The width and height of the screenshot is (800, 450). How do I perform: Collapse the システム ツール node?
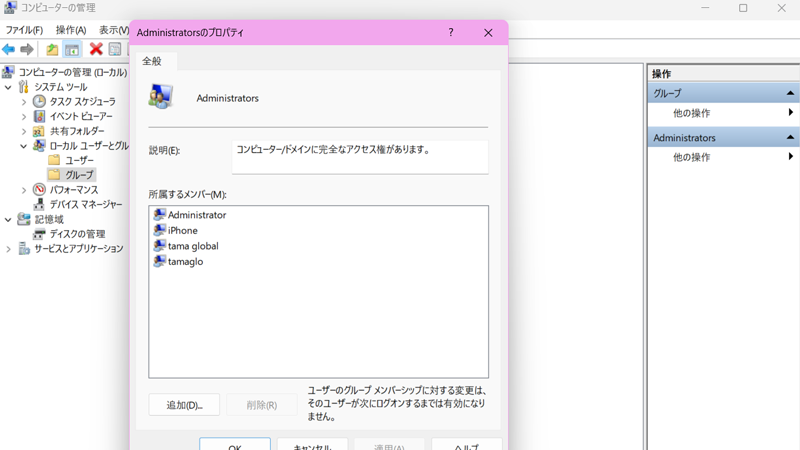[x=8, y=87]
